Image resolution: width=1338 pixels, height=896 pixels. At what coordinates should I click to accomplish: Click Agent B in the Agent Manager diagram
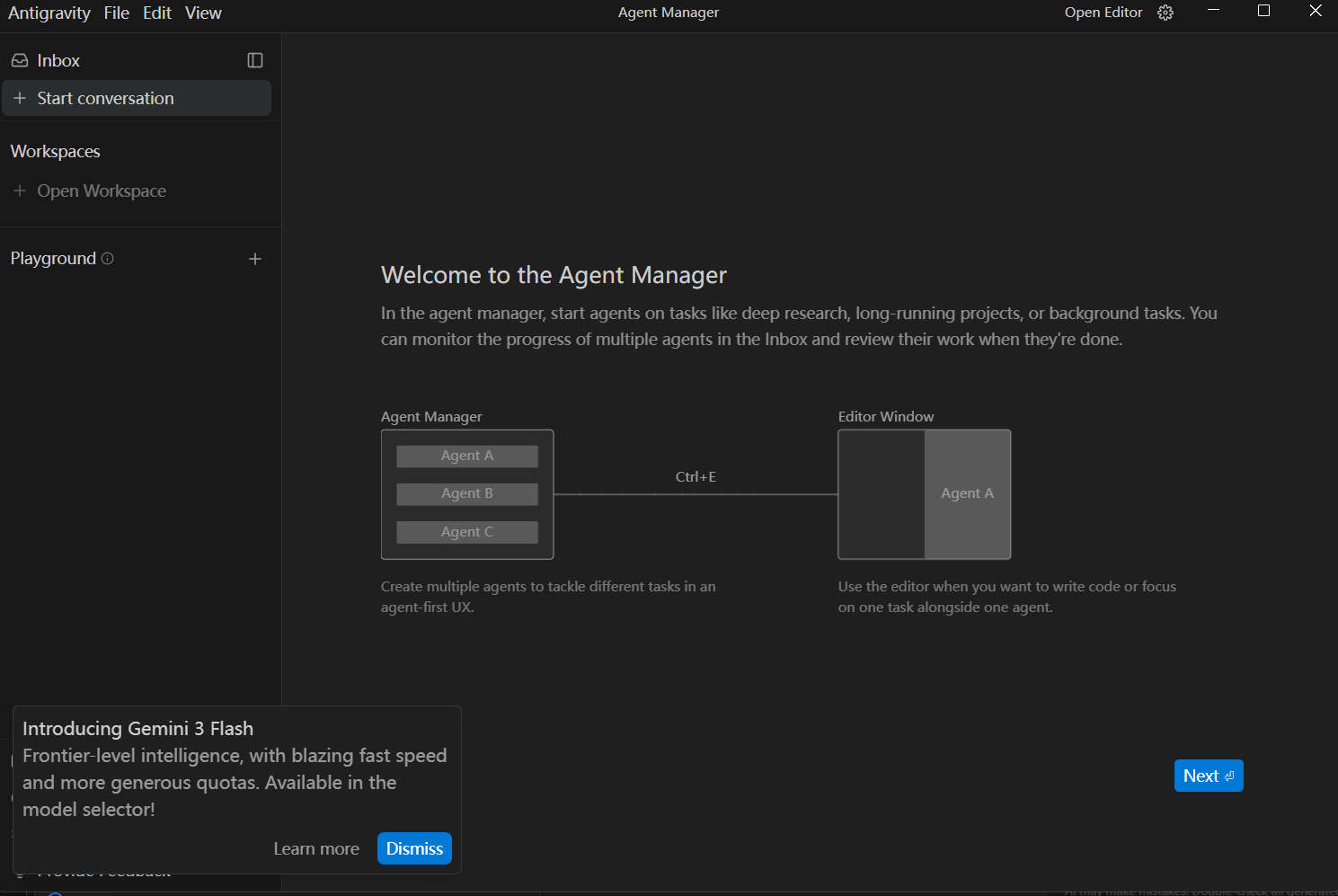pos(467,493)
